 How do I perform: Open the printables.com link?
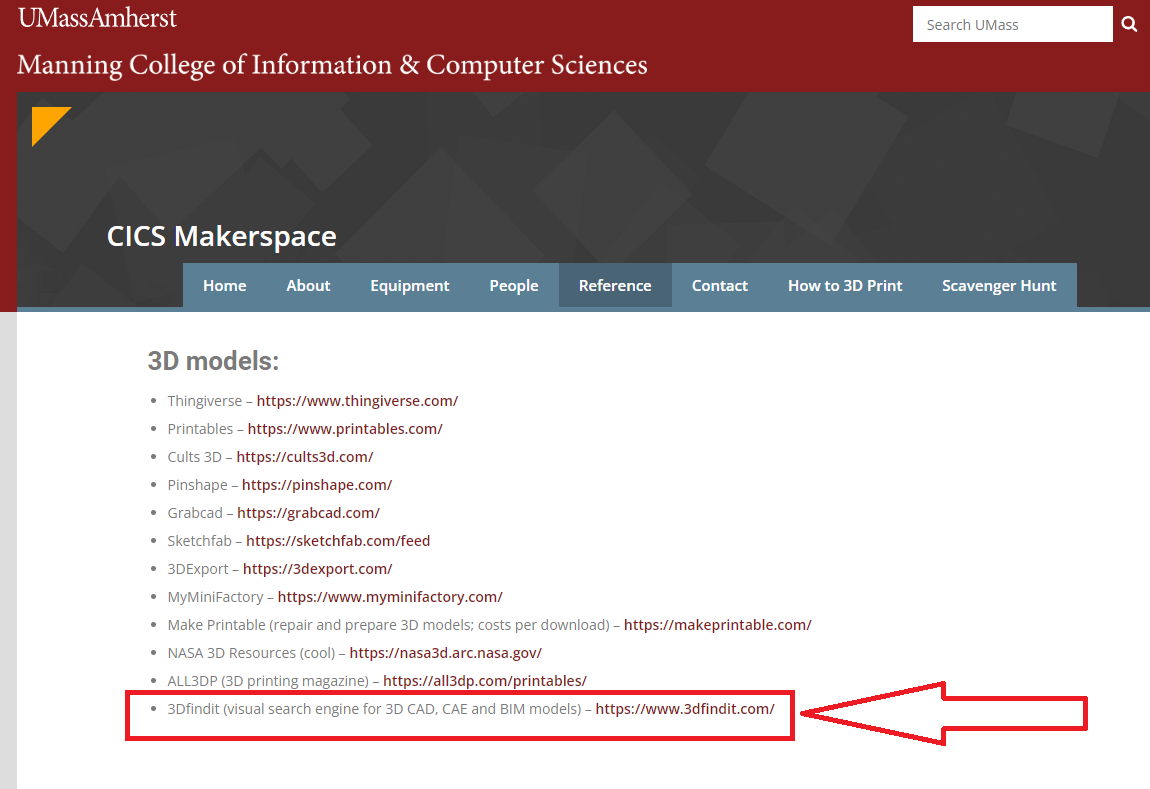[345, 429]
